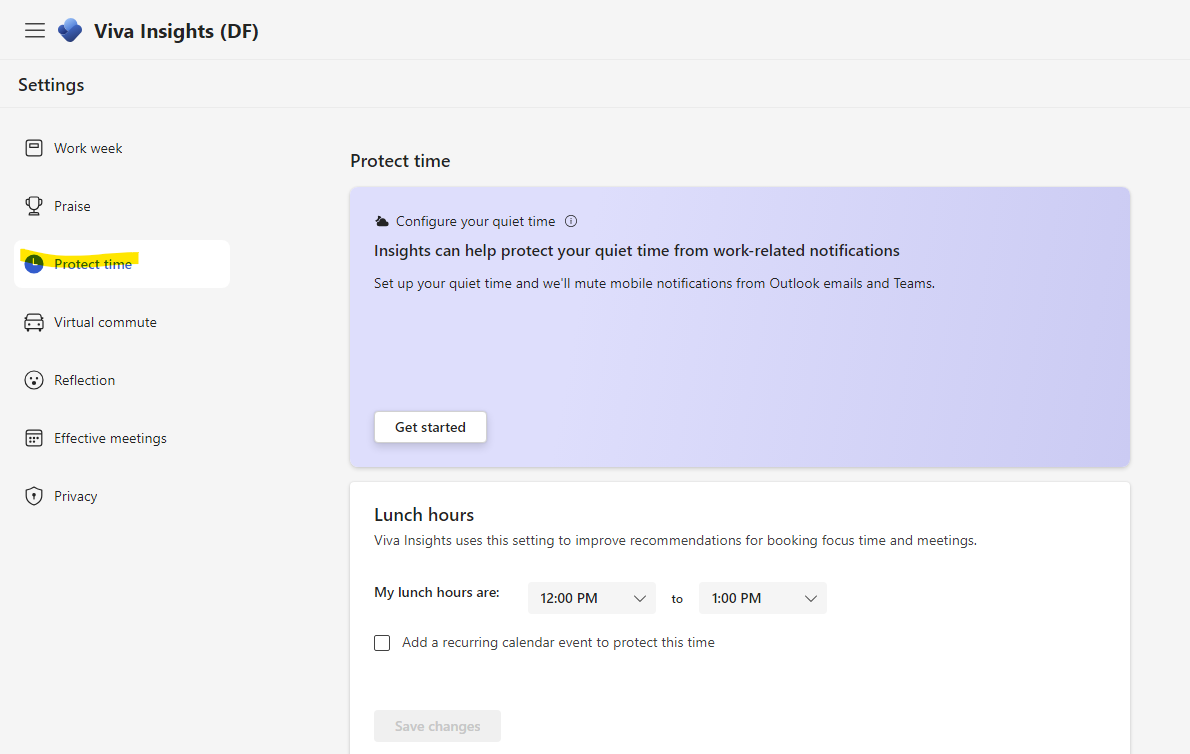Image resolution: width=1190 pixels, height=754 pixels.
Task: Click the Save changes button
Action: (437, 726)
